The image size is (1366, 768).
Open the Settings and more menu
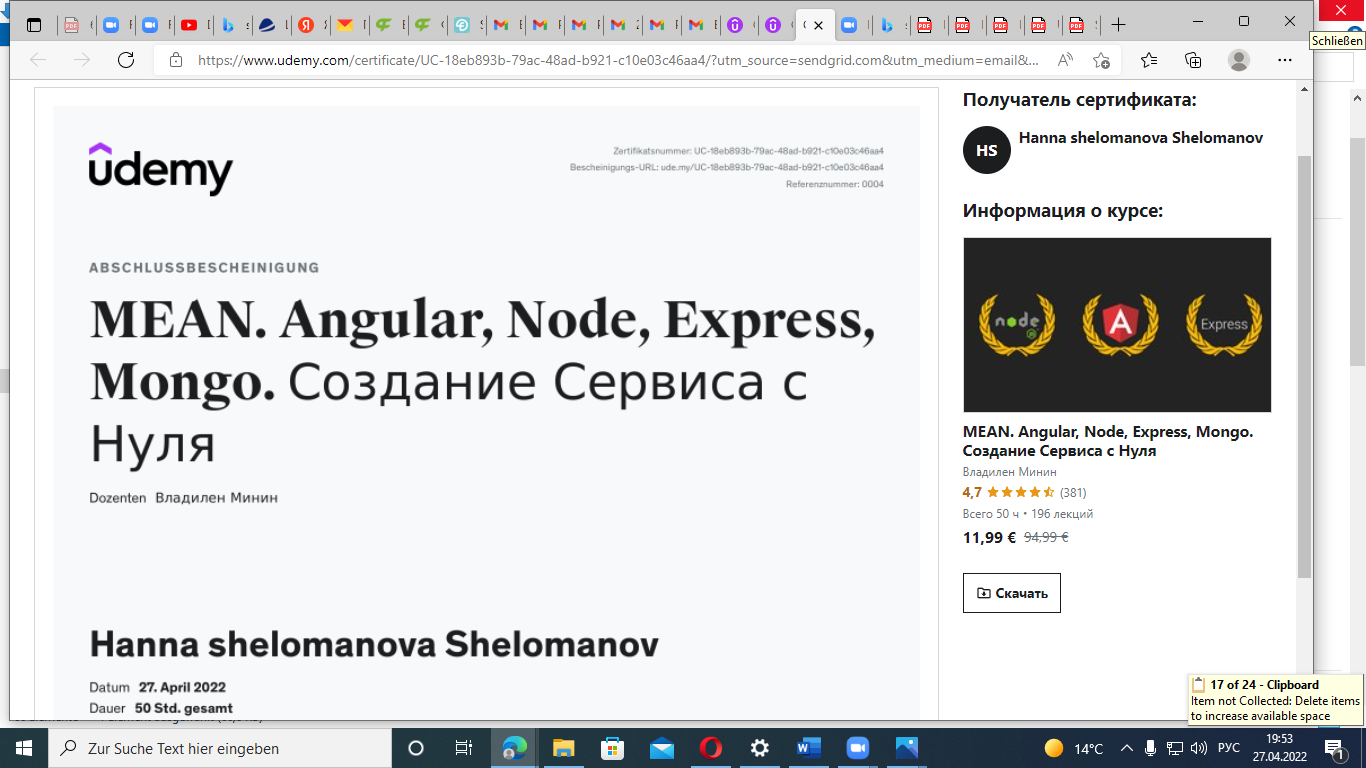[x=1284, y=60]
